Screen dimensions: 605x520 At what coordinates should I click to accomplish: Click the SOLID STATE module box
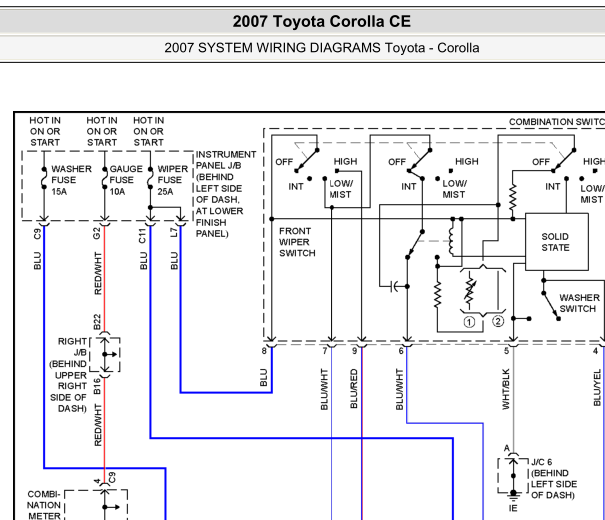point(557,241)
